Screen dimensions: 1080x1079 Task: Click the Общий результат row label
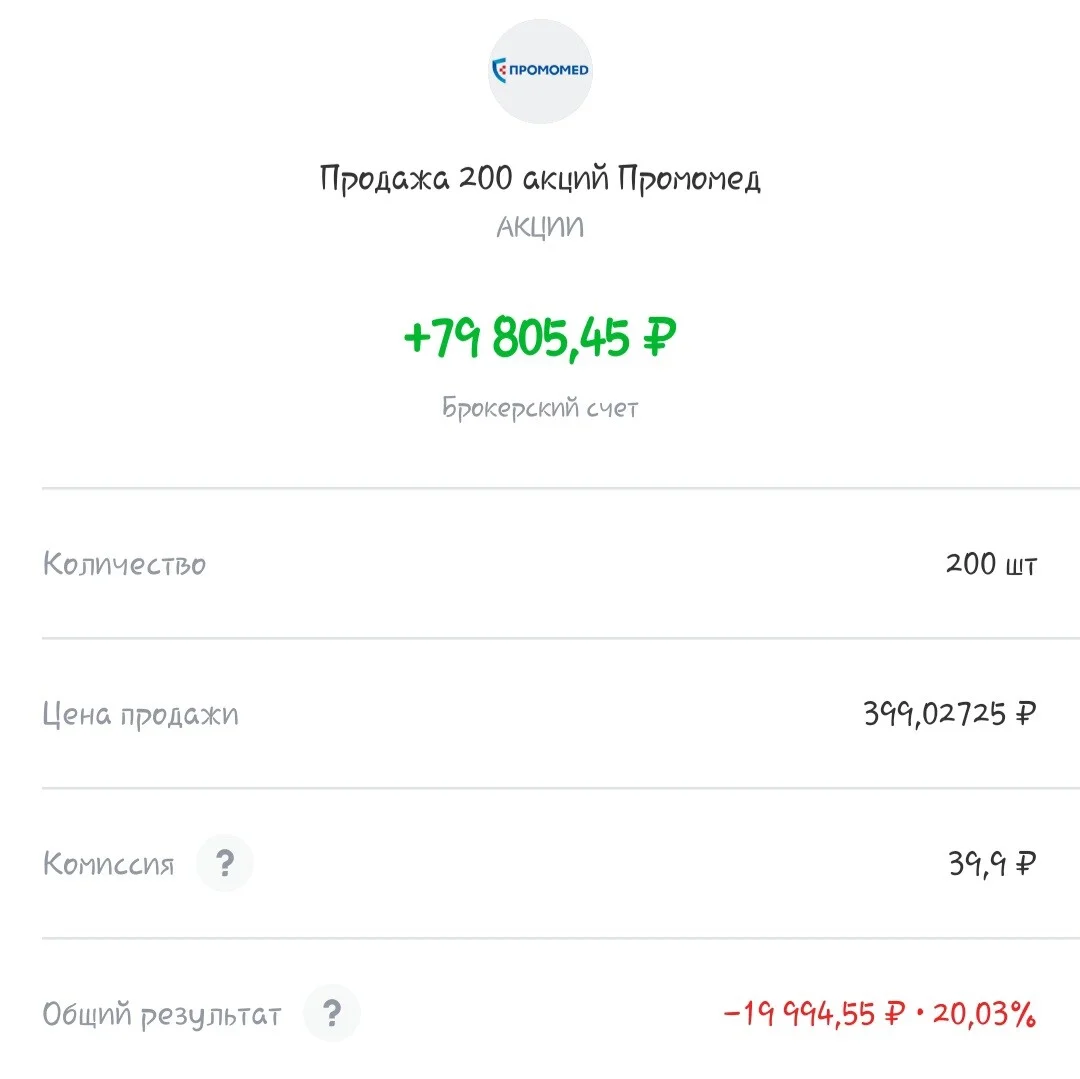pyautogui.click(x=162, y=1014)
